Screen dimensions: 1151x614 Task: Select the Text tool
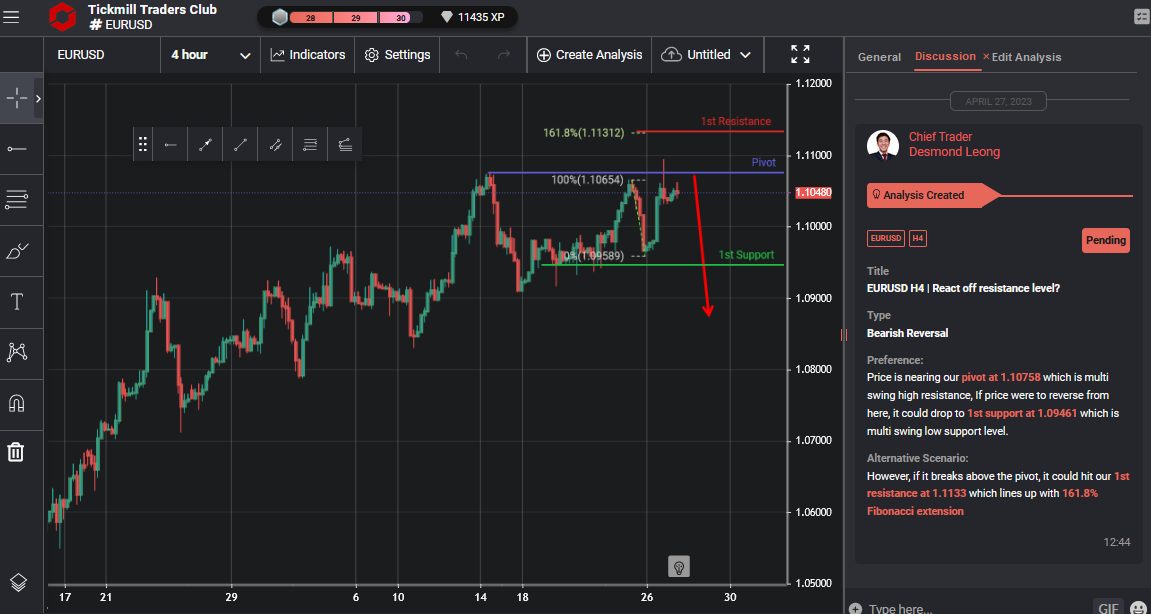pyautogui.click(x=16, y=302)
